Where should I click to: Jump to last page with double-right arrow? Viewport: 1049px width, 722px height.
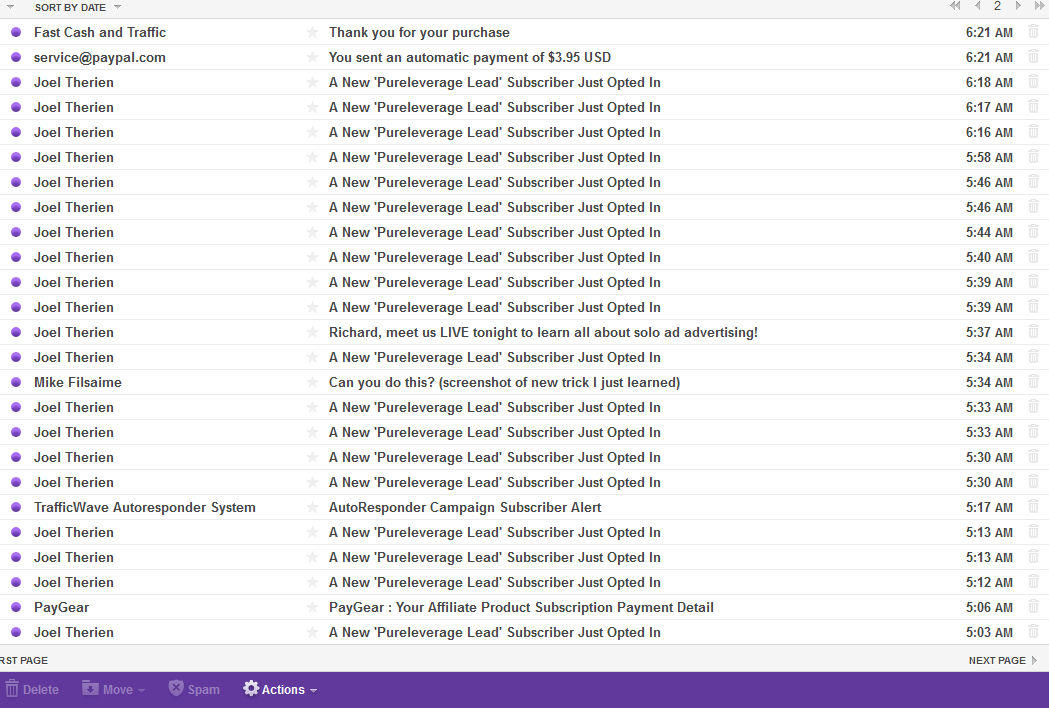click(x=1039, y=6)
